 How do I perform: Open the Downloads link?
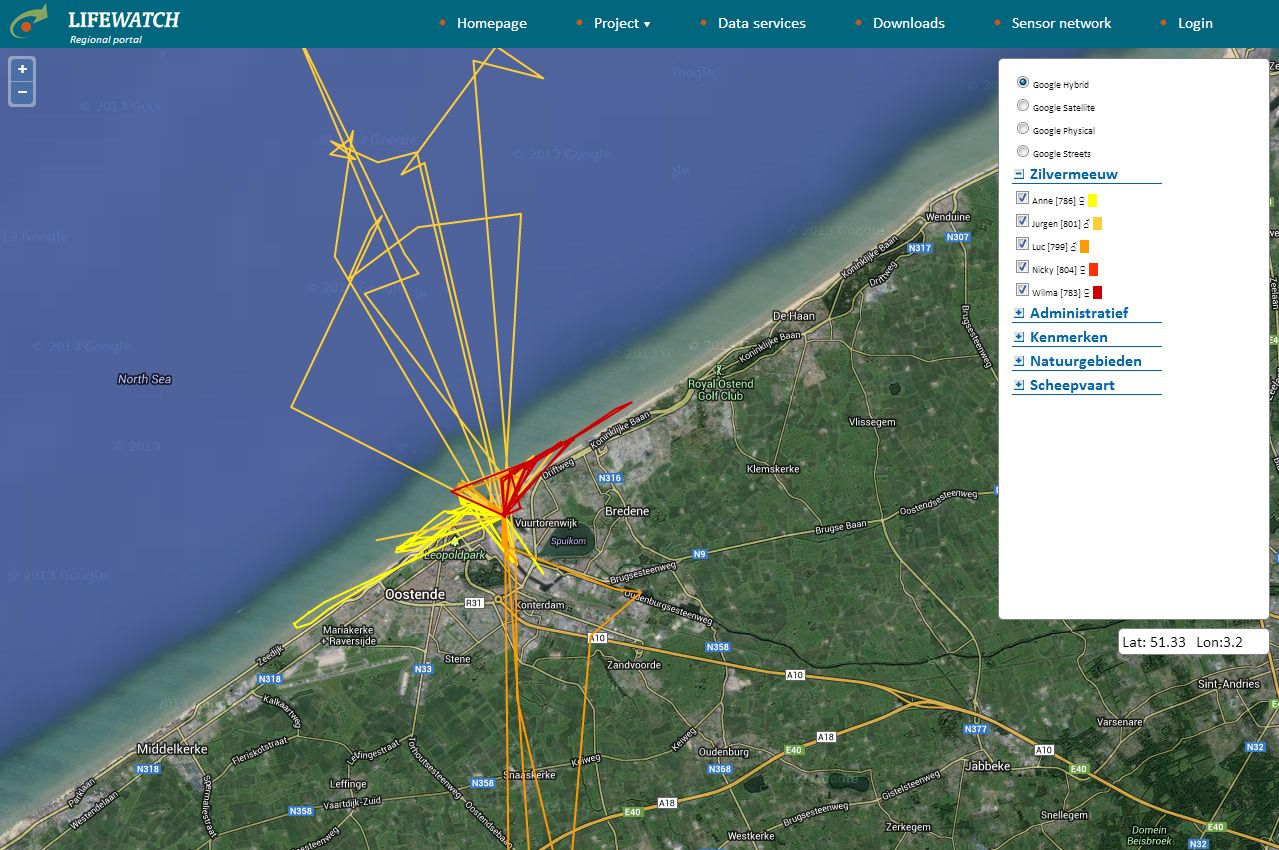click(x=908, y=23)
